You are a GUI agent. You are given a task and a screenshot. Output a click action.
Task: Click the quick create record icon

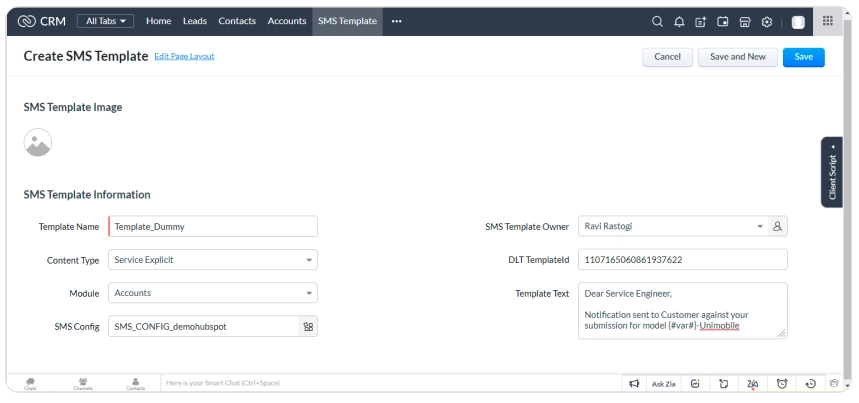699,22
